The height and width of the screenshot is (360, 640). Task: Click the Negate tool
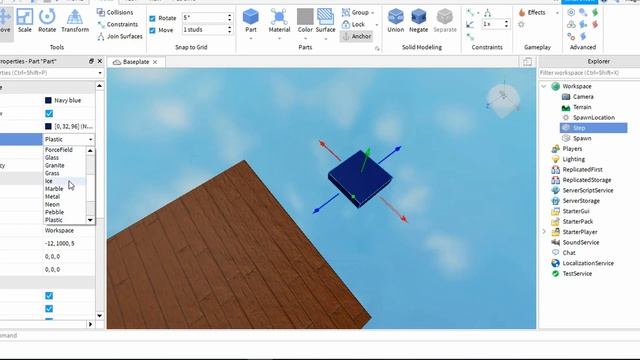pyautogui.click(x=418, y=20)
